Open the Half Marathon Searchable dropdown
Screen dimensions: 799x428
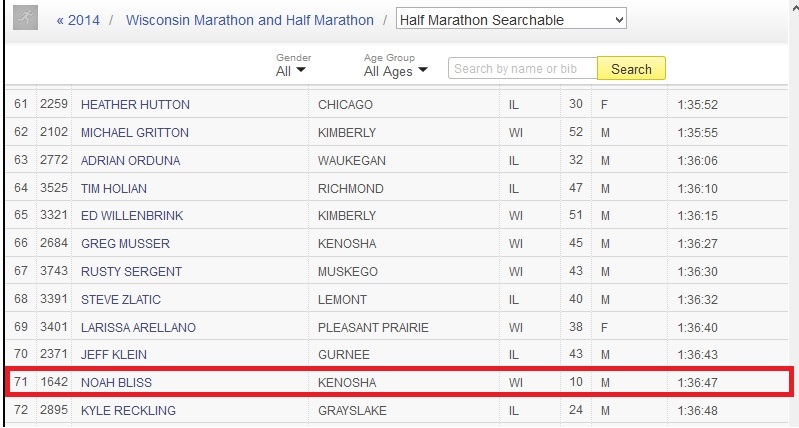(x=511, y=19)
